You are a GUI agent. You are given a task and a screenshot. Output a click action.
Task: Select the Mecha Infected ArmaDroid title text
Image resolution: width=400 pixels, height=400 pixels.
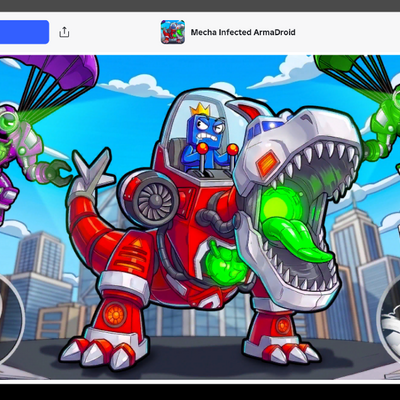click(243, 32)
